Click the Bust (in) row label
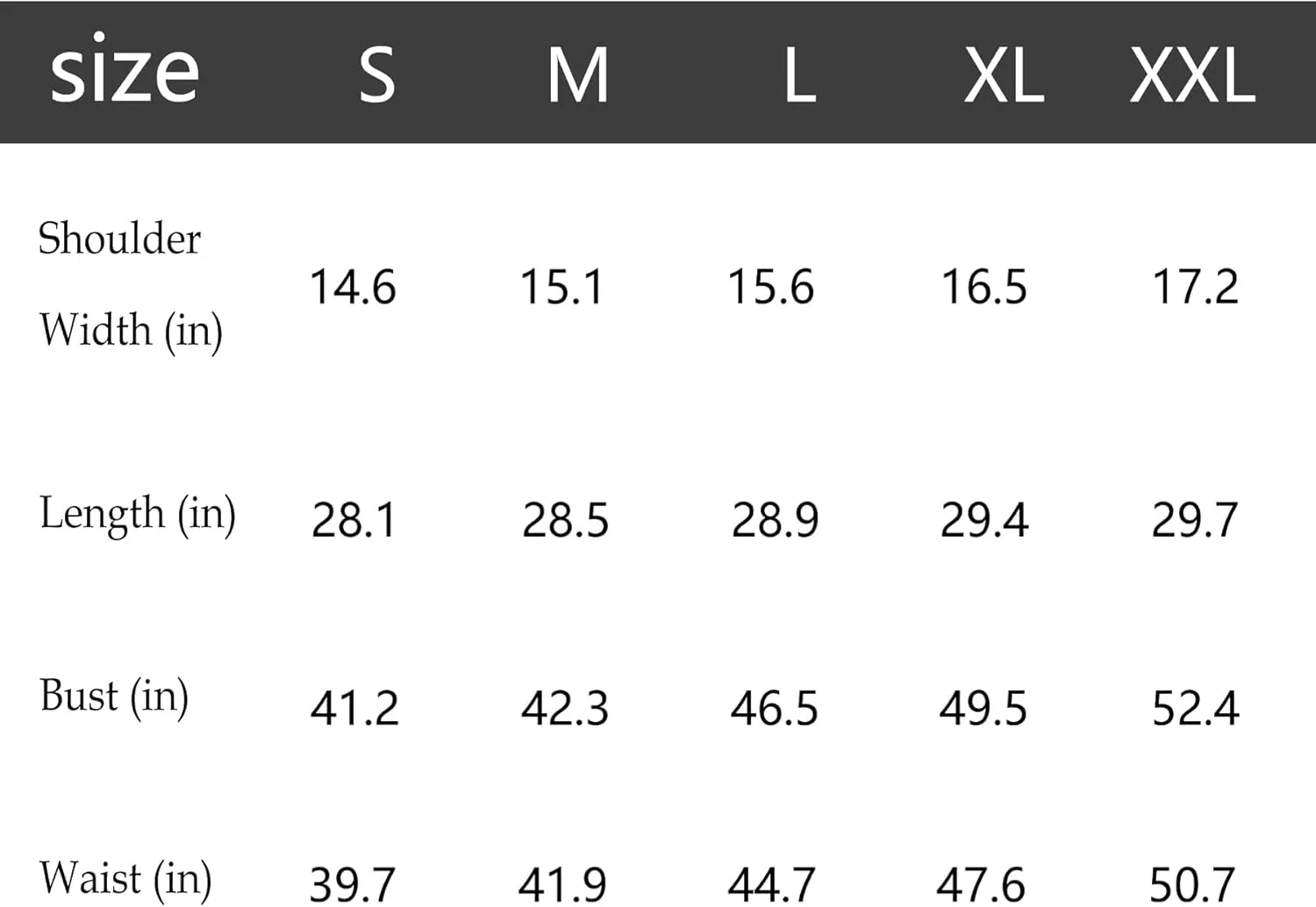 pyautogui.click(x=114, y=697)
